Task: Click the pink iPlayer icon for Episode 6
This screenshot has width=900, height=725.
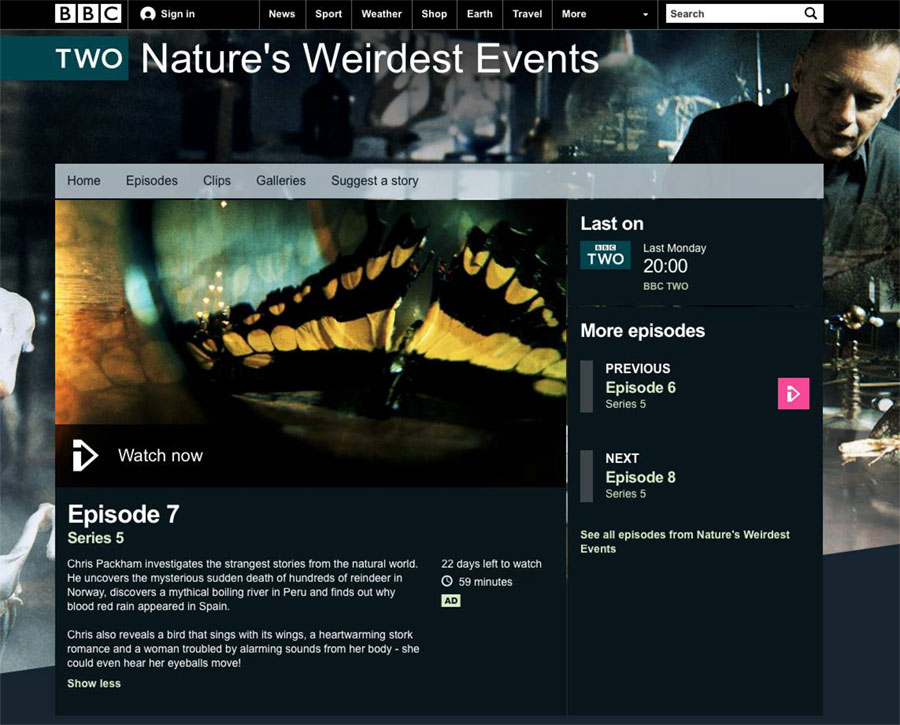Action: click(x=793, y=393)
